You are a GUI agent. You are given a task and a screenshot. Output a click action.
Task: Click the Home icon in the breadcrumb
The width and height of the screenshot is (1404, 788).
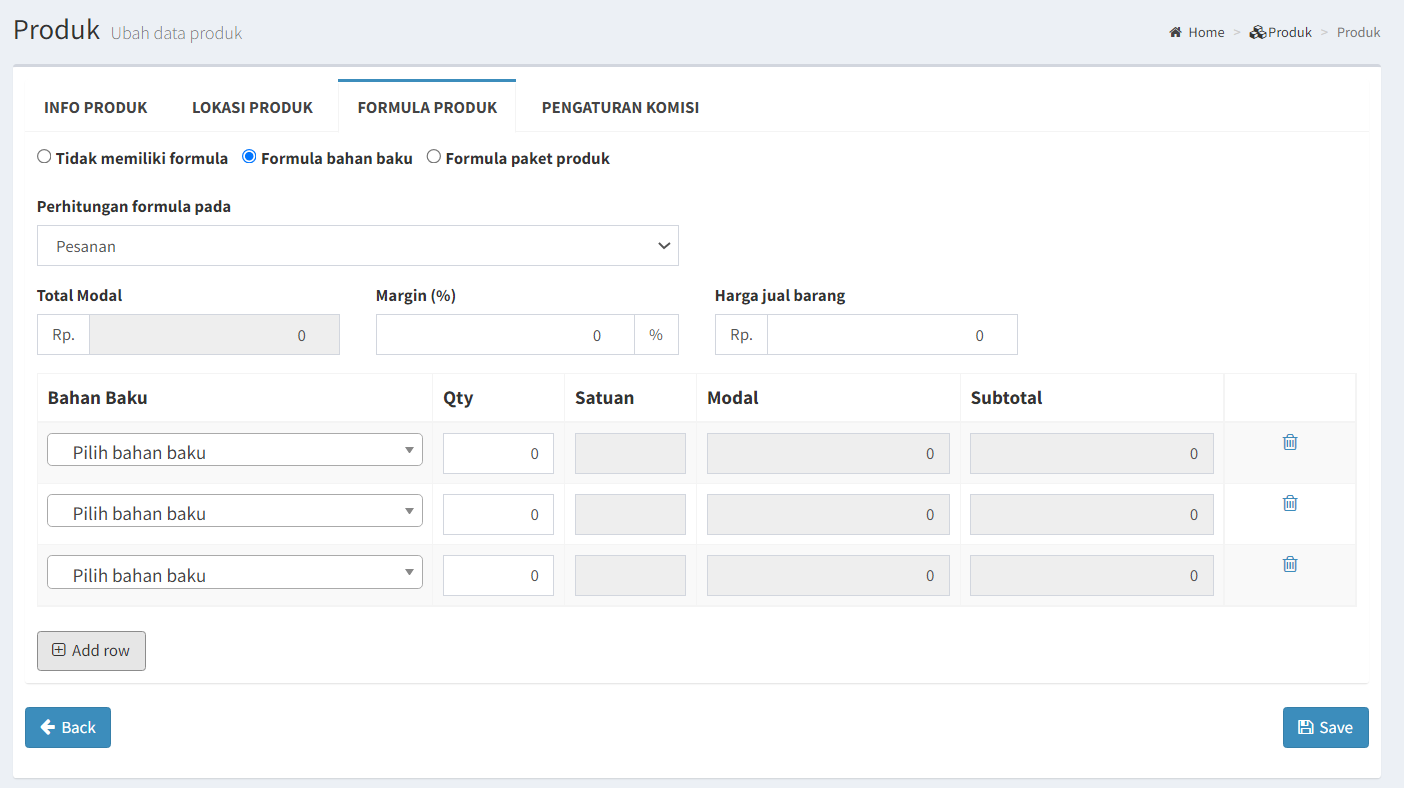click(x=1176, y=32)
